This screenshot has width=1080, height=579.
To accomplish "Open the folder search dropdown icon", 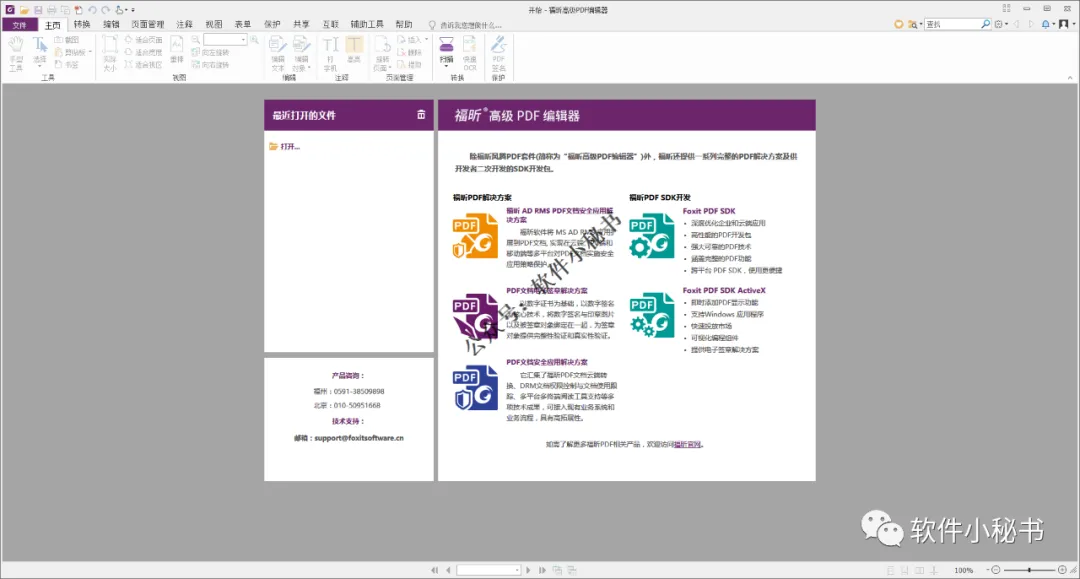I will (914, 24).
